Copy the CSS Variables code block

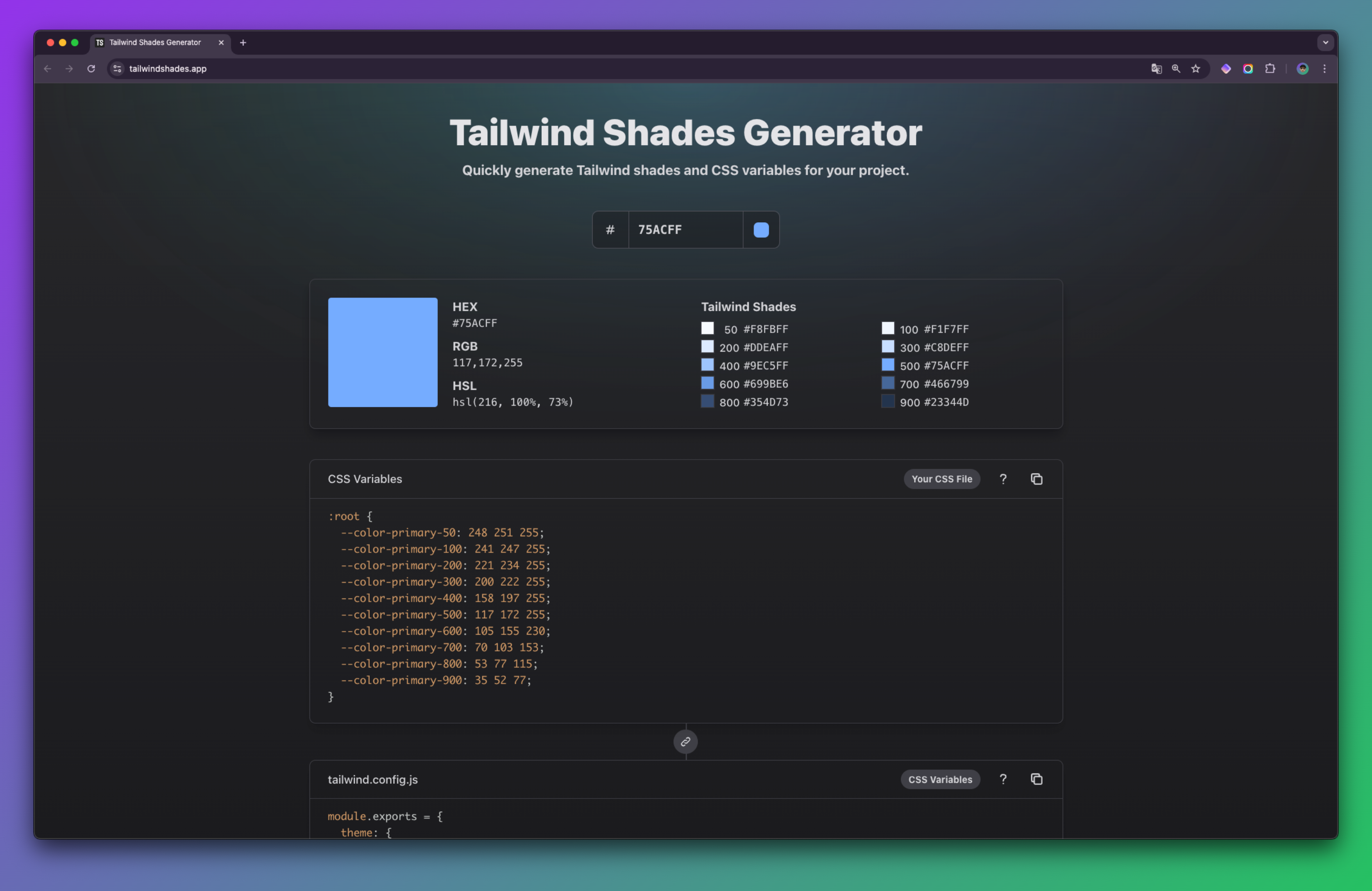[x=1036, y=479]
